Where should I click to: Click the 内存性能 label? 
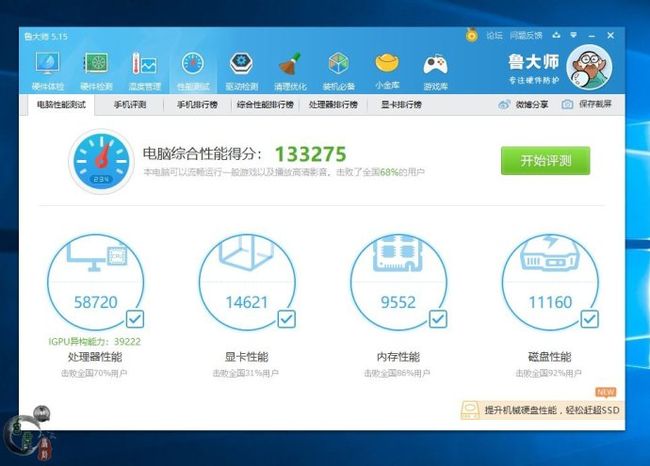click(x=398, y=357)
